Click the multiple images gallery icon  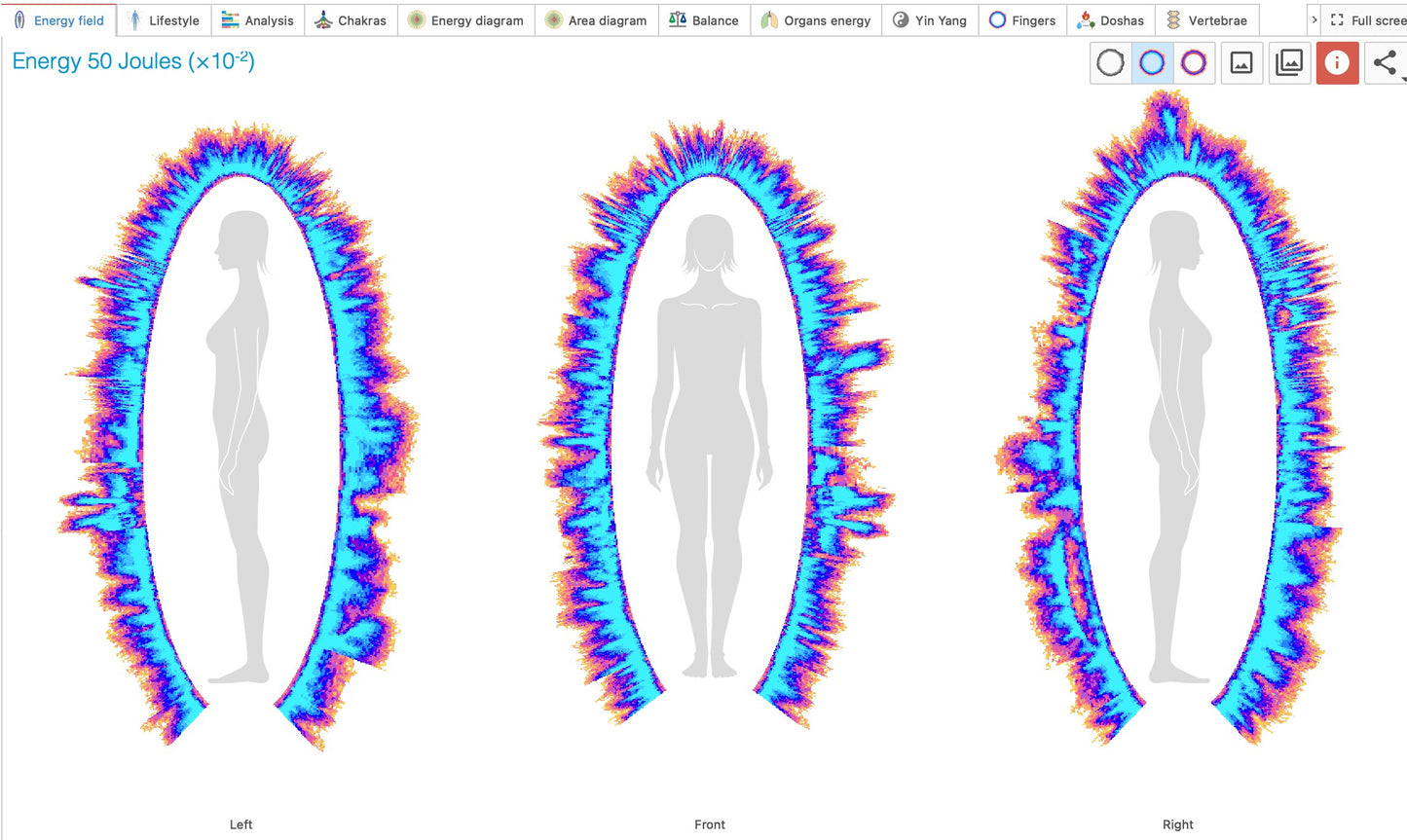pyautogui.click(x=1289, y=63)
